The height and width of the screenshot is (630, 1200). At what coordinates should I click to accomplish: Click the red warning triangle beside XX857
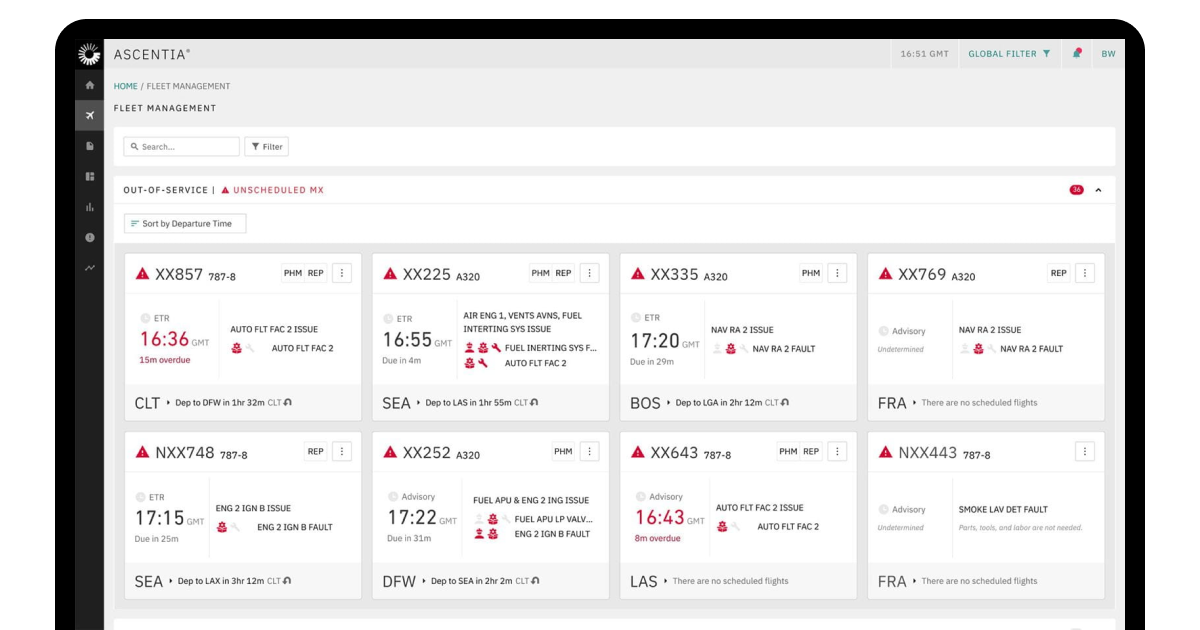coord(142,273)
